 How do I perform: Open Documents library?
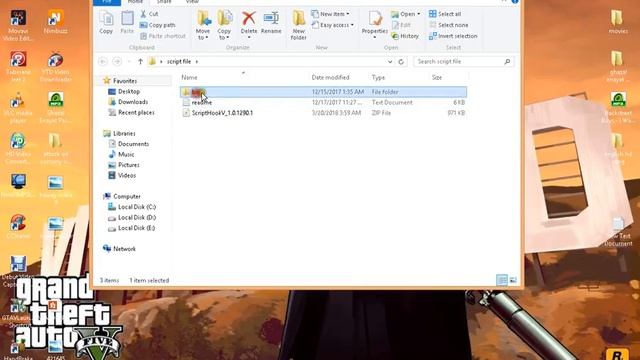pyautogui.click(x=133, y=144)
